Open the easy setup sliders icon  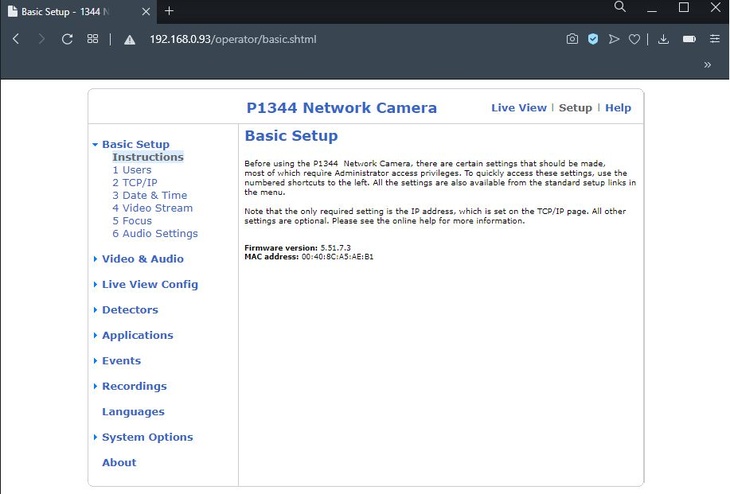(x=715, y=39)
